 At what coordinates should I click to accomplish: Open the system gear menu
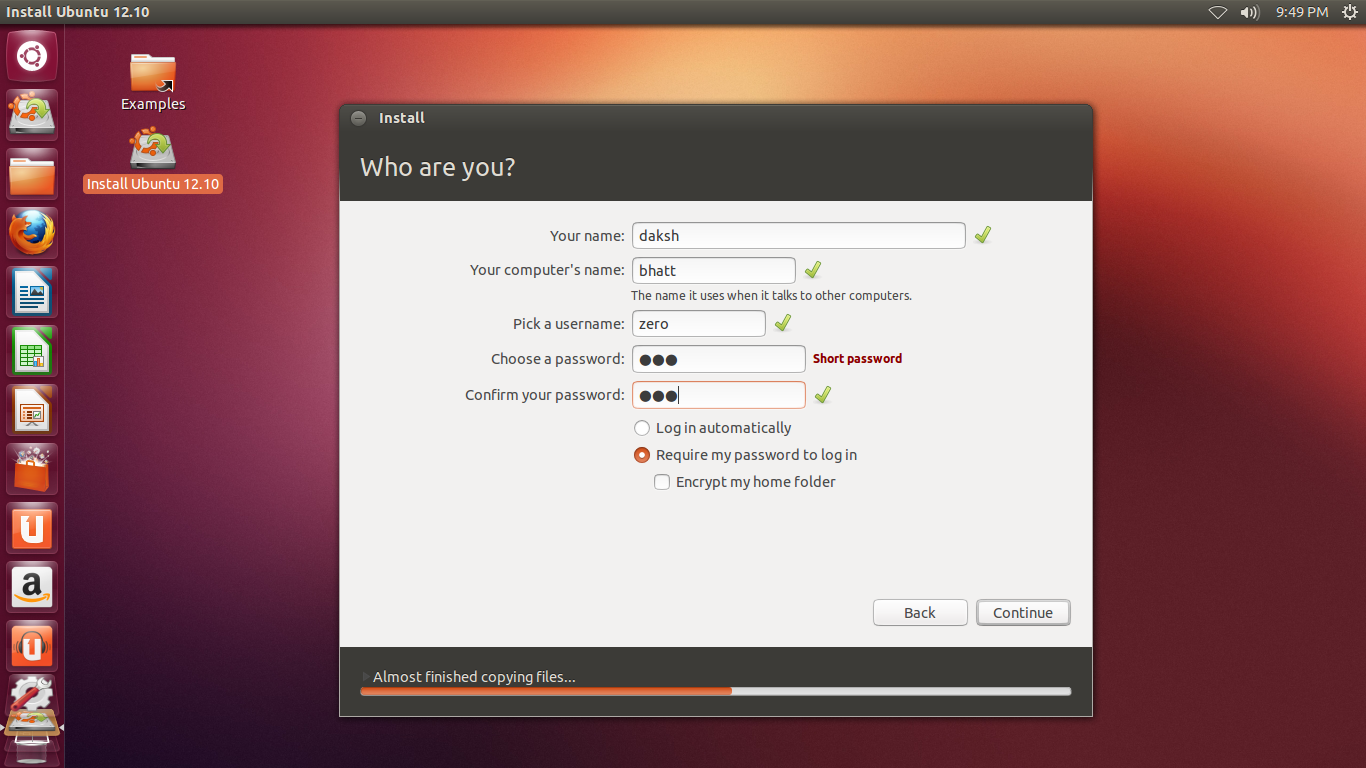coord(1349,12)
